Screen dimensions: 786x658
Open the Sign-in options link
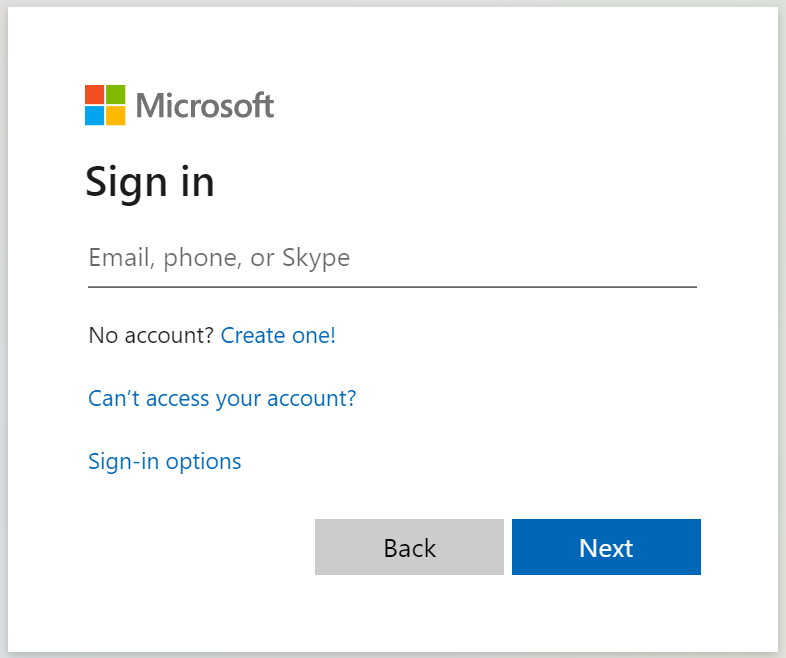[165, 461]
